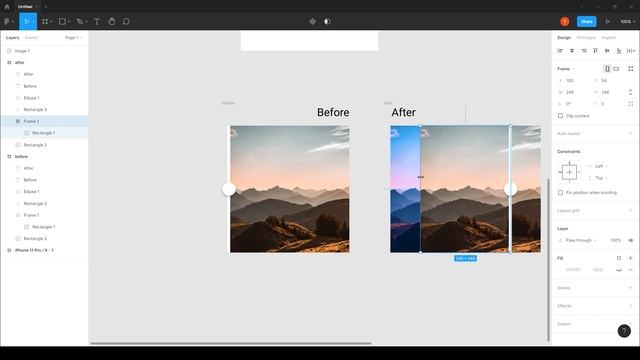The height and width of the screenshot is (360, 640).
Task: Click the vertical canvas scrollbar
Action: click(548, 259)
